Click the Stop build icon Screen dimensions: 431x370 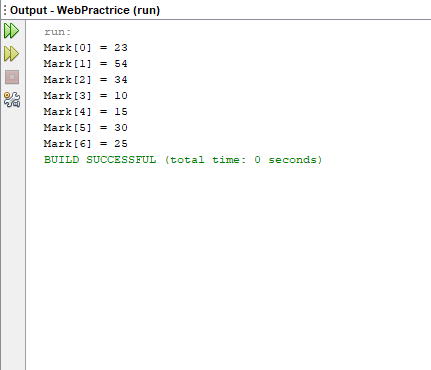[x=12, y=77]
